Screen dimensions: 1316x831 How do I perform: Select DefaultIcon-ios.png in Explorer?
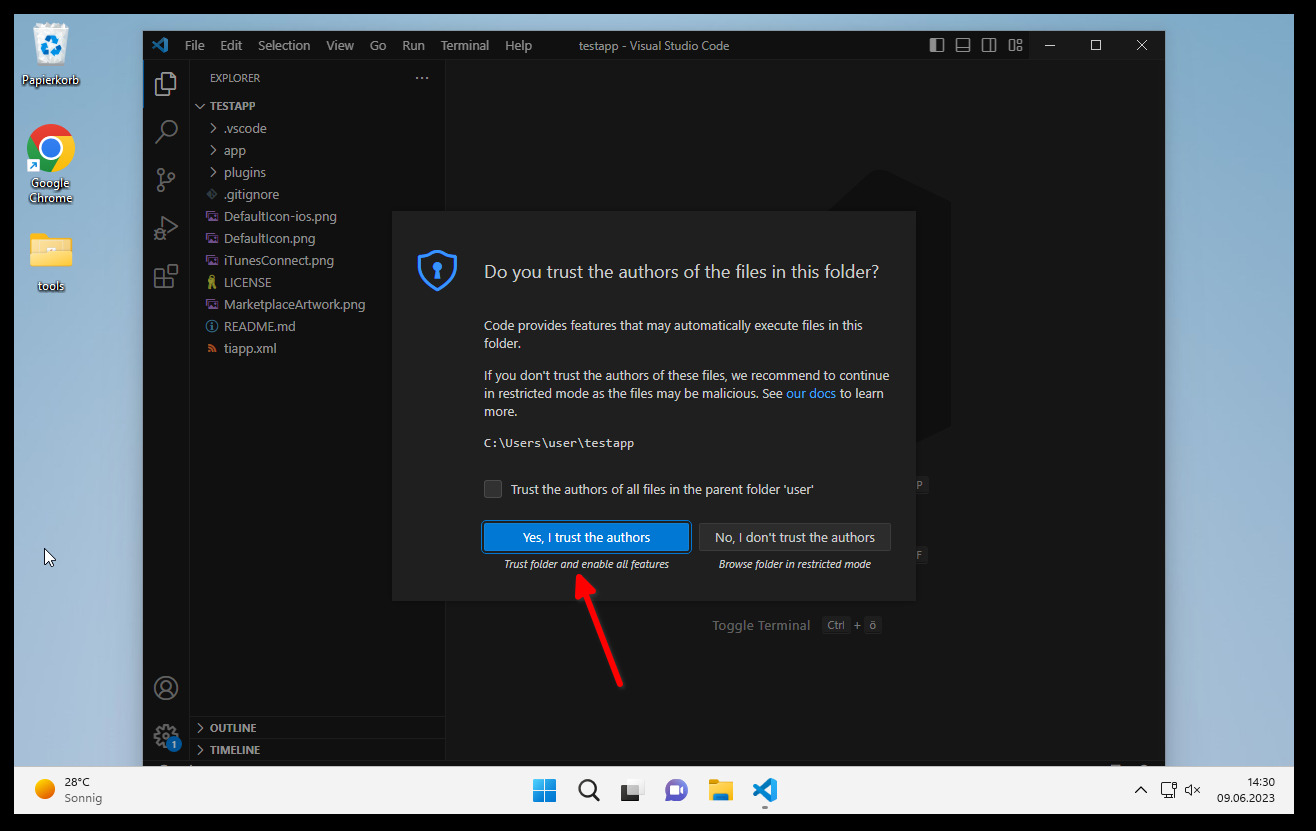coord(317,216)
